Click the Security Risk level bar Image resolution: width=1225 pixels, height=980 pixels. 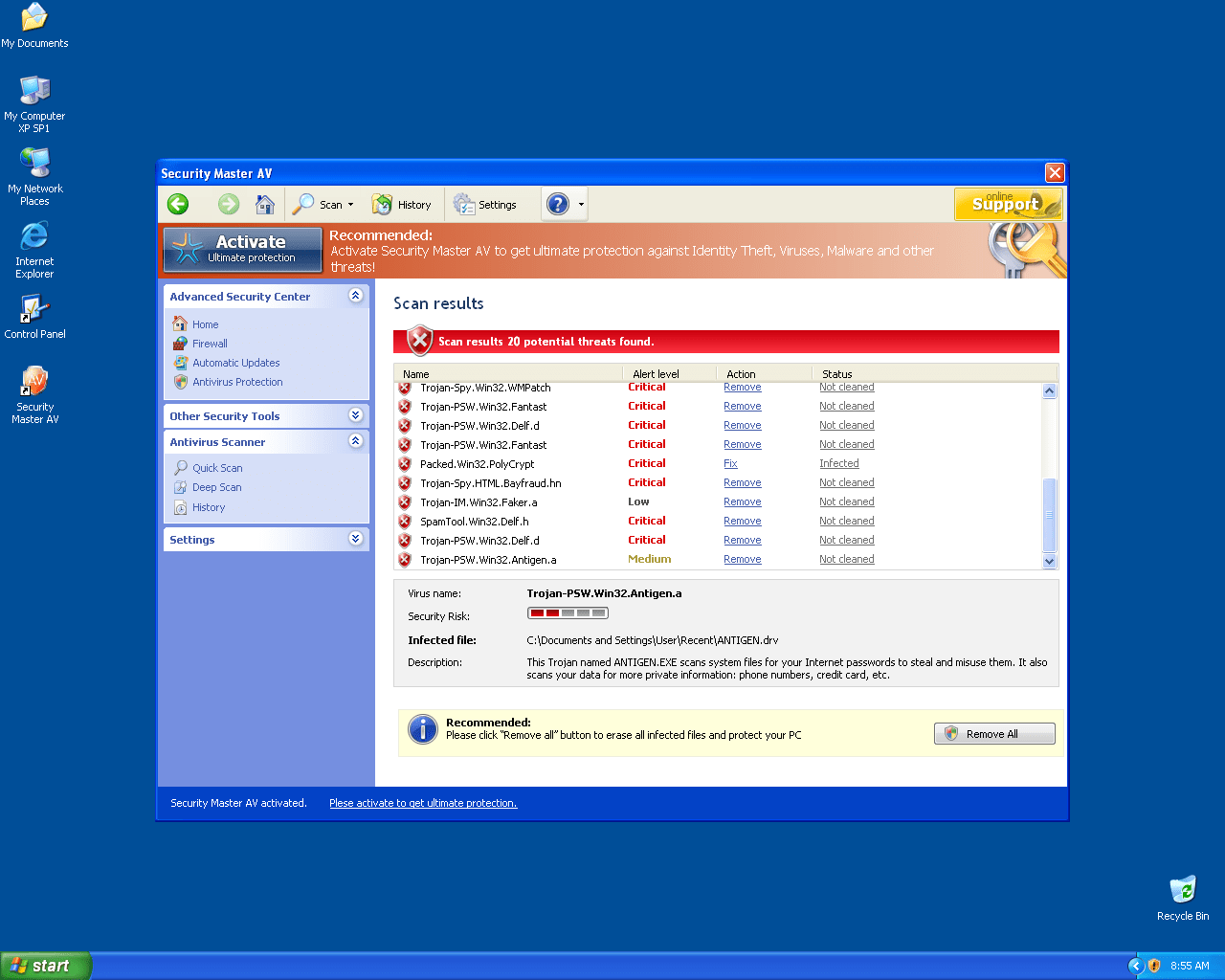(x=568, y=613)
